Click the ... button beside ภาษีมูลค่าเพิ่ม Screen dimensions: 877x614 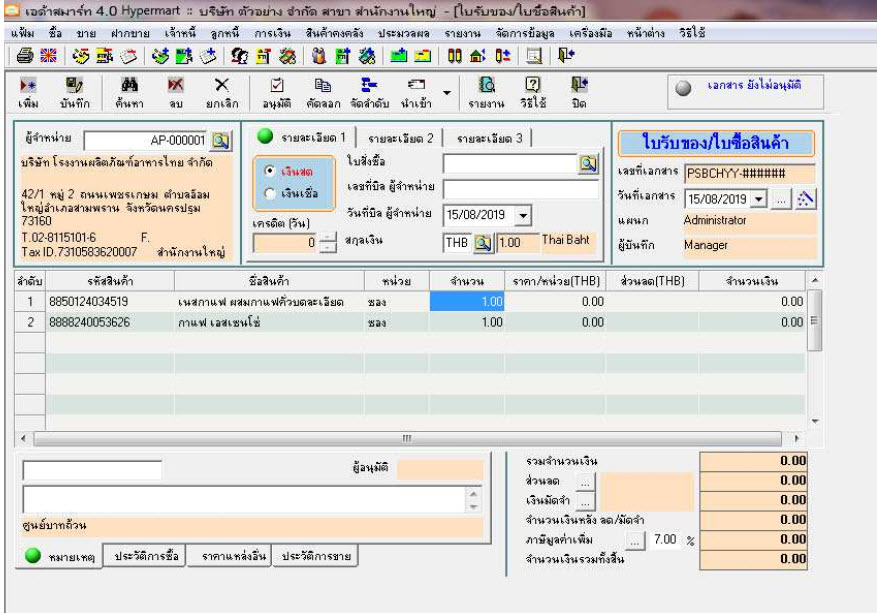[634, 541]
